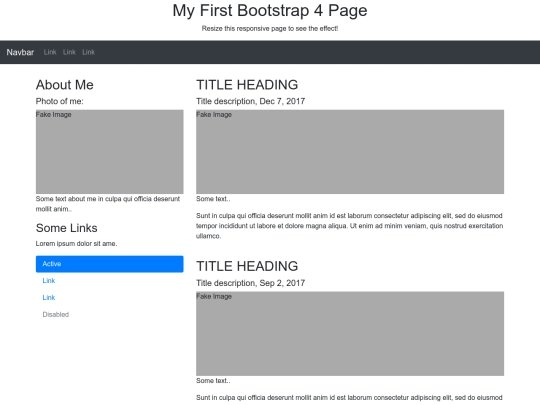
Task: Click Some text.. under the Sep 2 image
Action: pos(213,381)
